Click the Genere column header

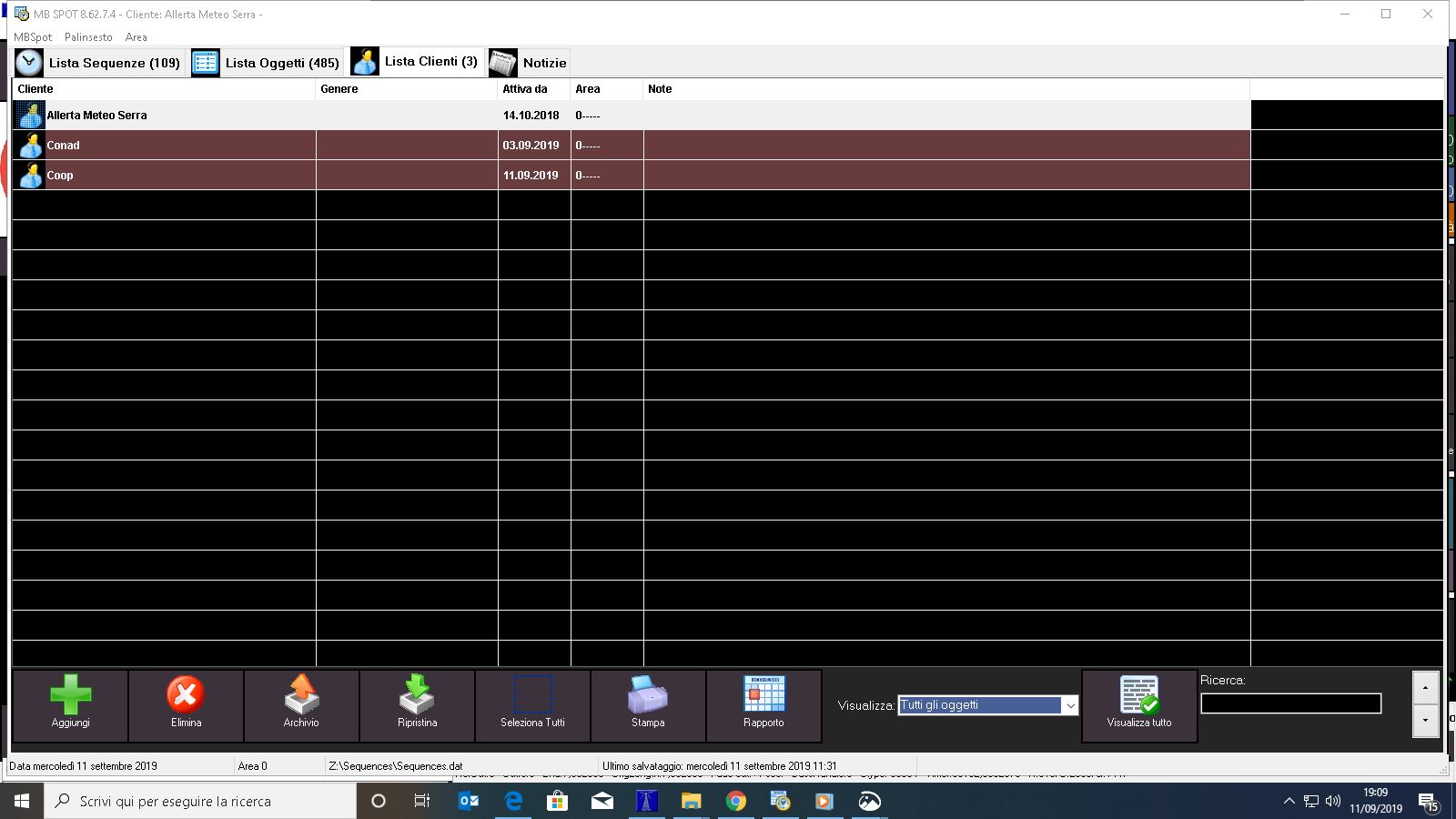coord(407,89)
